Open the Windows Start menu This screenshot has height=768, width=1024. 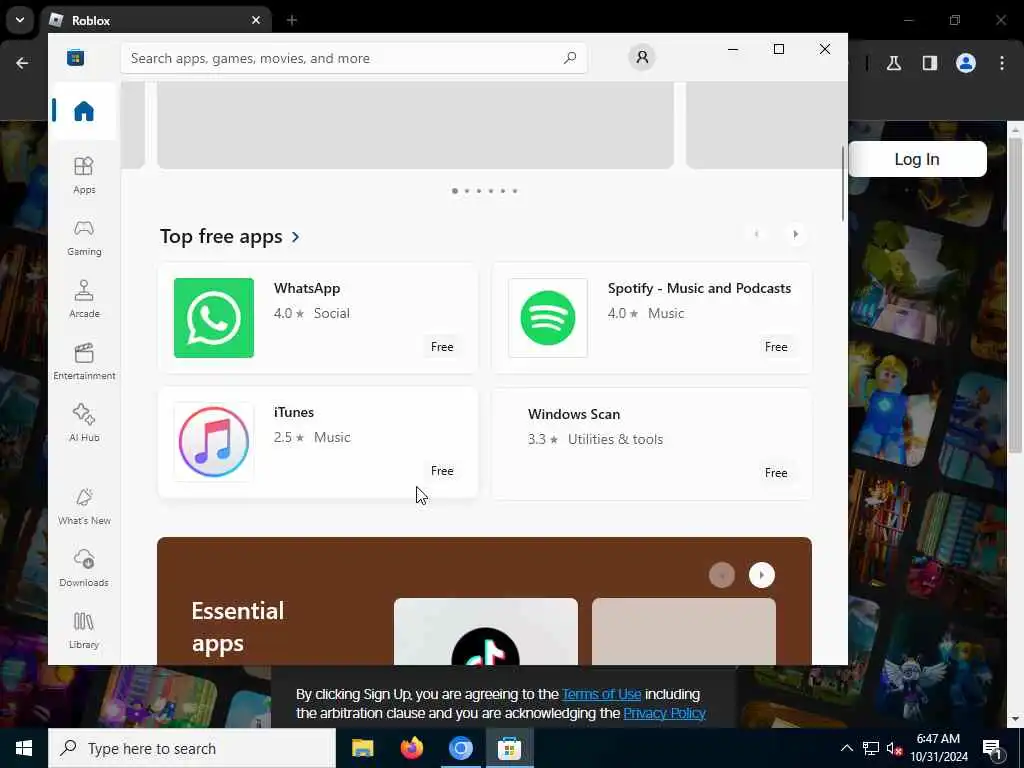(24, 748)
